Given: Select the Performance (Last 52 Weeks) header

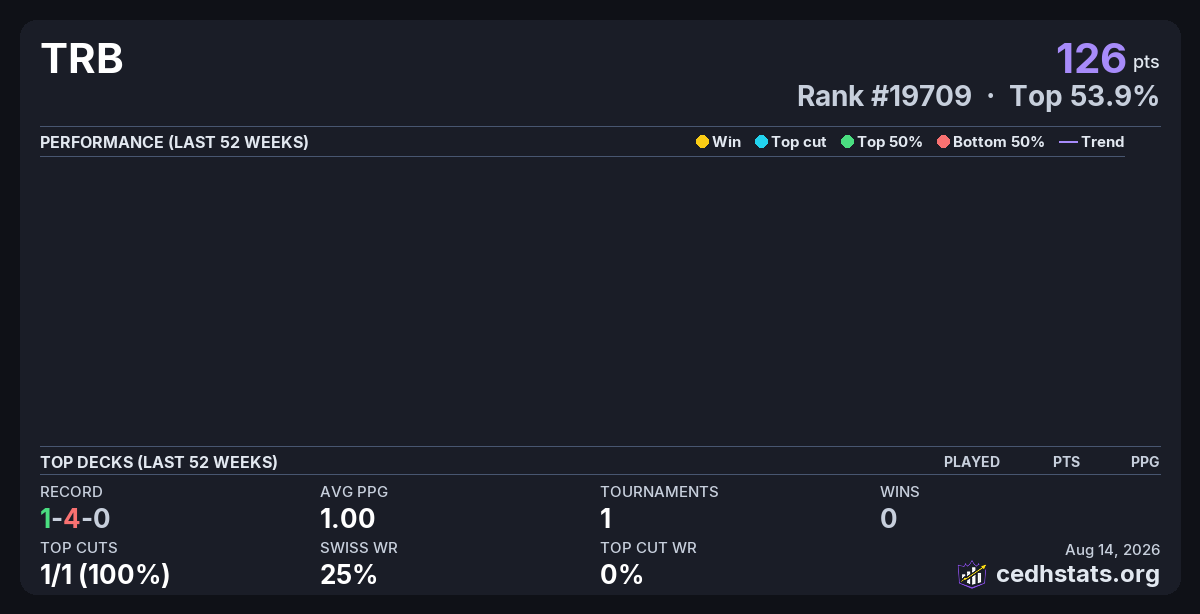Looking at the screenshot, I should pyautogui.click(x=174, y=142).
